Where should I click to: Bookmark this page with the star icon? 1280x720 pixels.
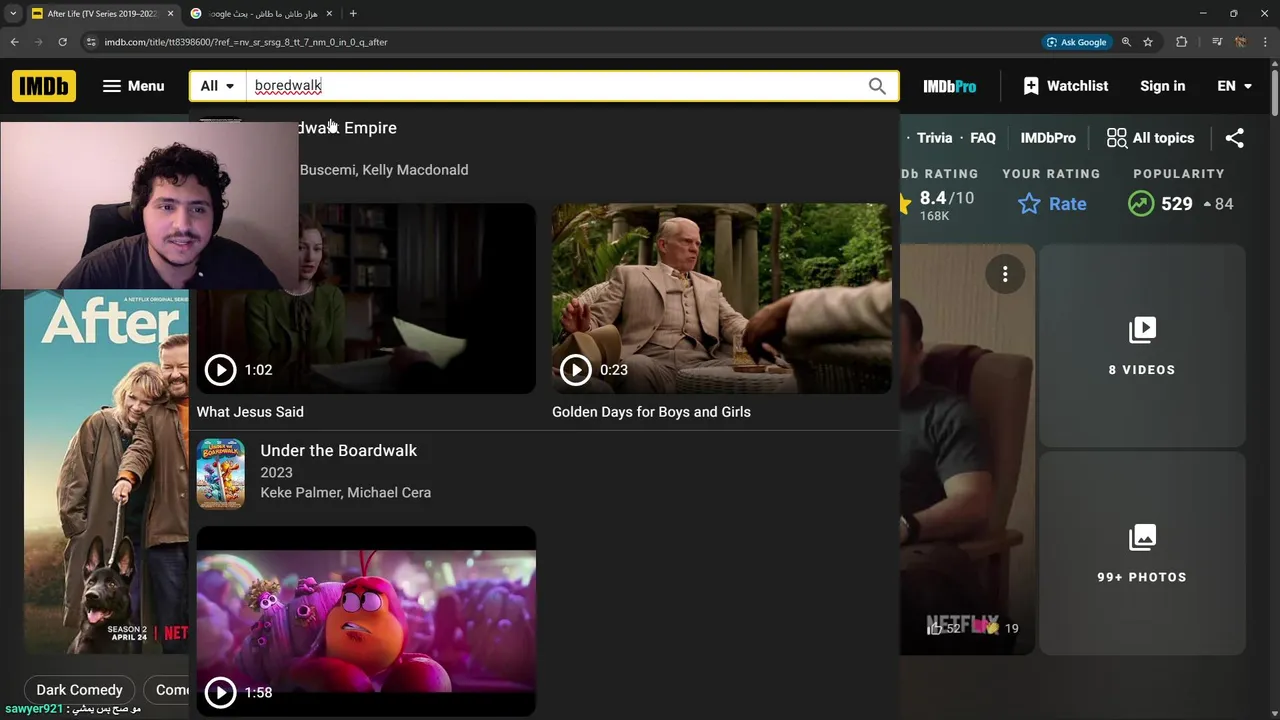[1148, 42]
